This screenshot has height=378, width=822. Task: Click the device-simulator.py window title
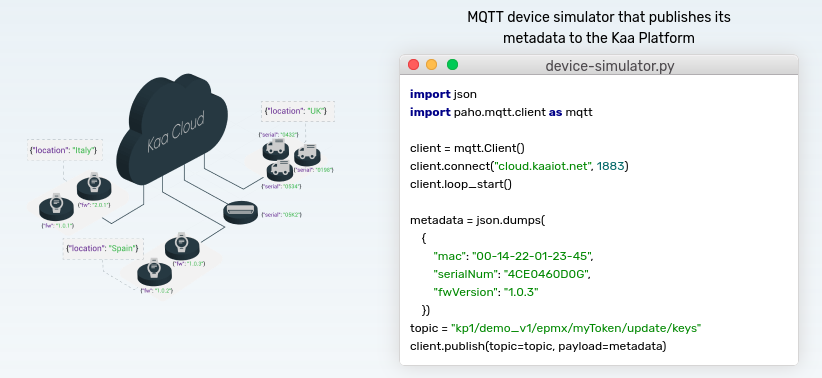(610, 66)
